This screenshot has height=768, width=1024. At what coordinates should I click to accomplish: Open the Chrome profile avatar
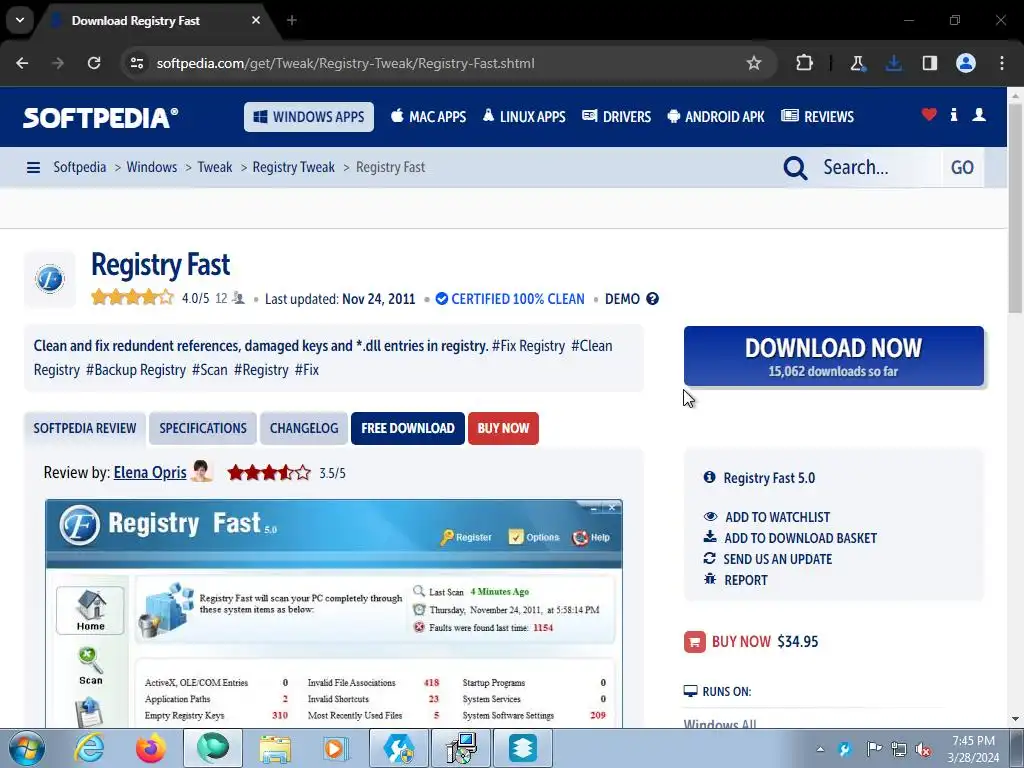pos(966,63)
